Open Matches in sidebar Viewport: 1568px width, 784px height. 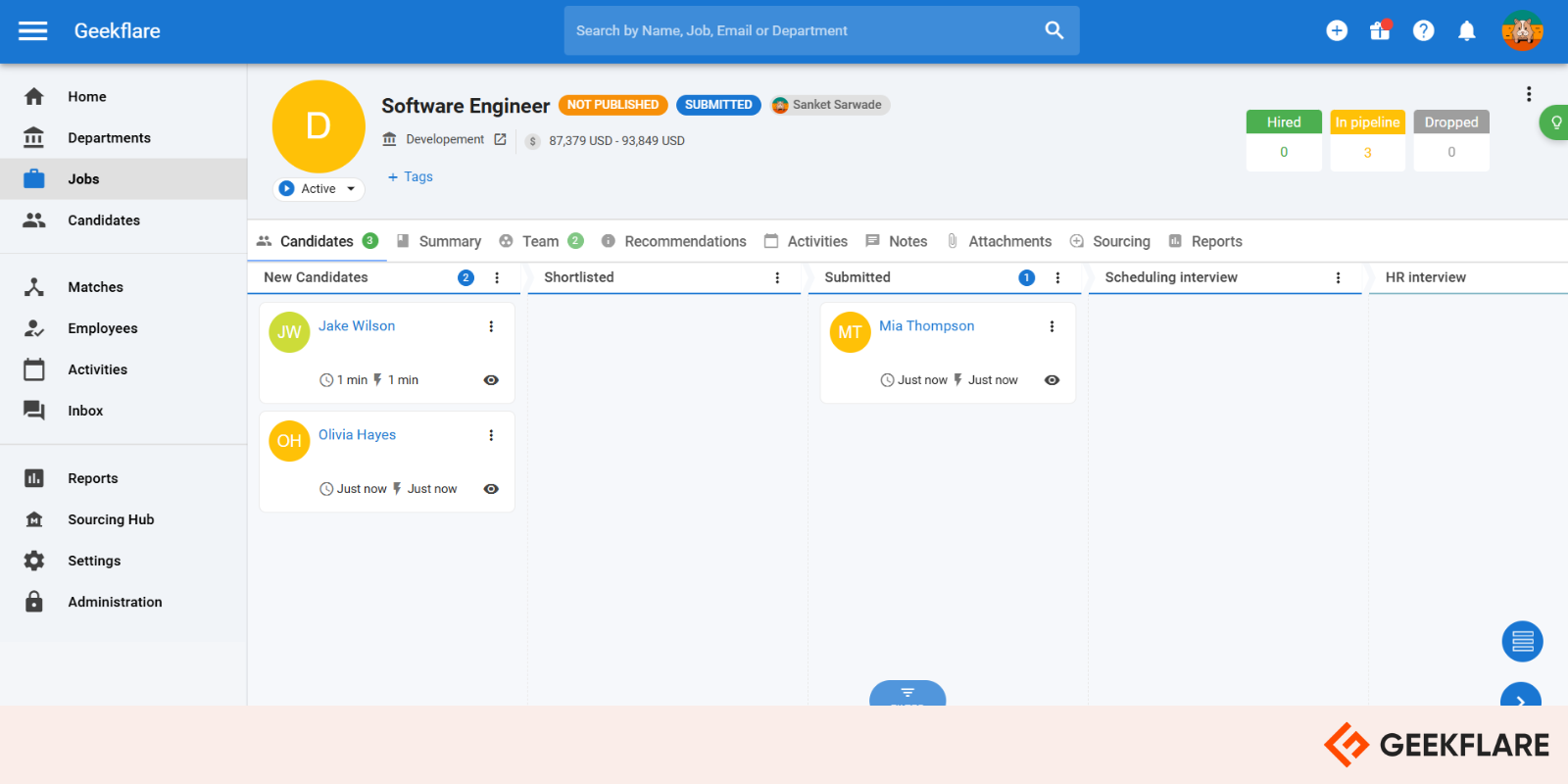[x=123, y=286]
